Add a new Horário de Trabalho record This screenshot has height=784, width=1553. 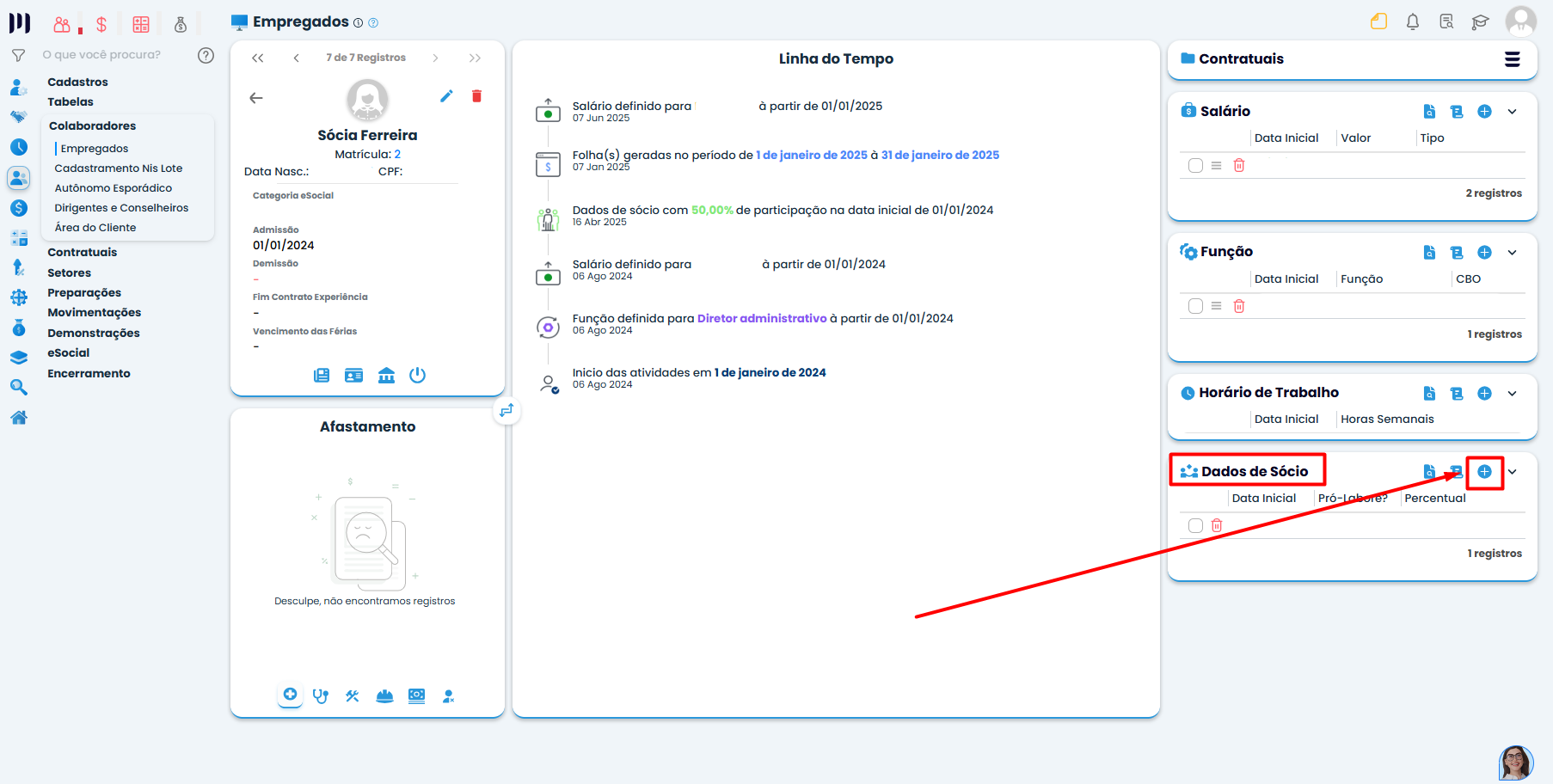[x=1484, y=393]
